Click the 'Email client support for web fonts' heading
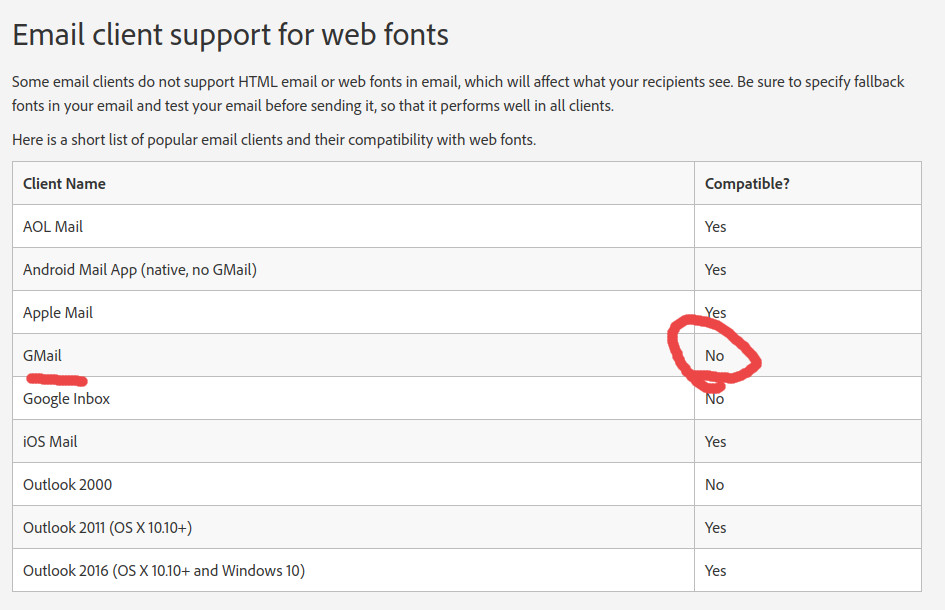Viewport: 945px width, 610px height. coord(230,35)
